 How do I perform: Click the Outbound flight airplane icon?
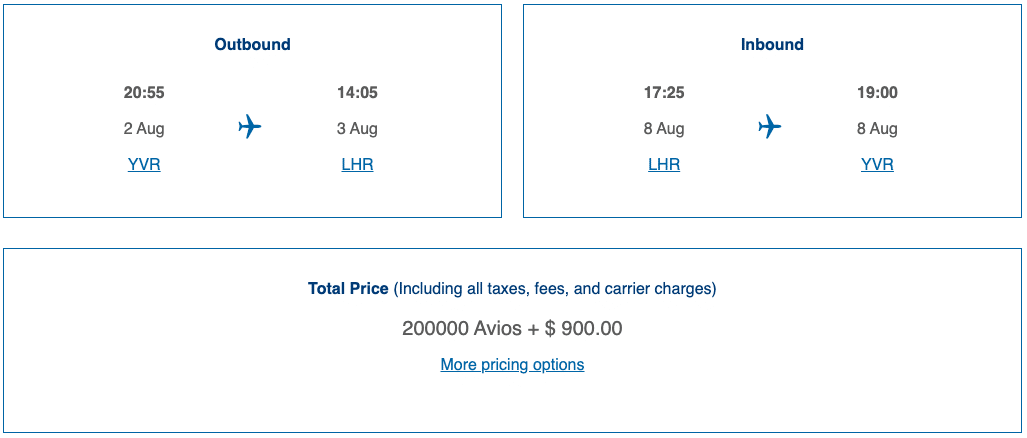click(x=250, y=127)
